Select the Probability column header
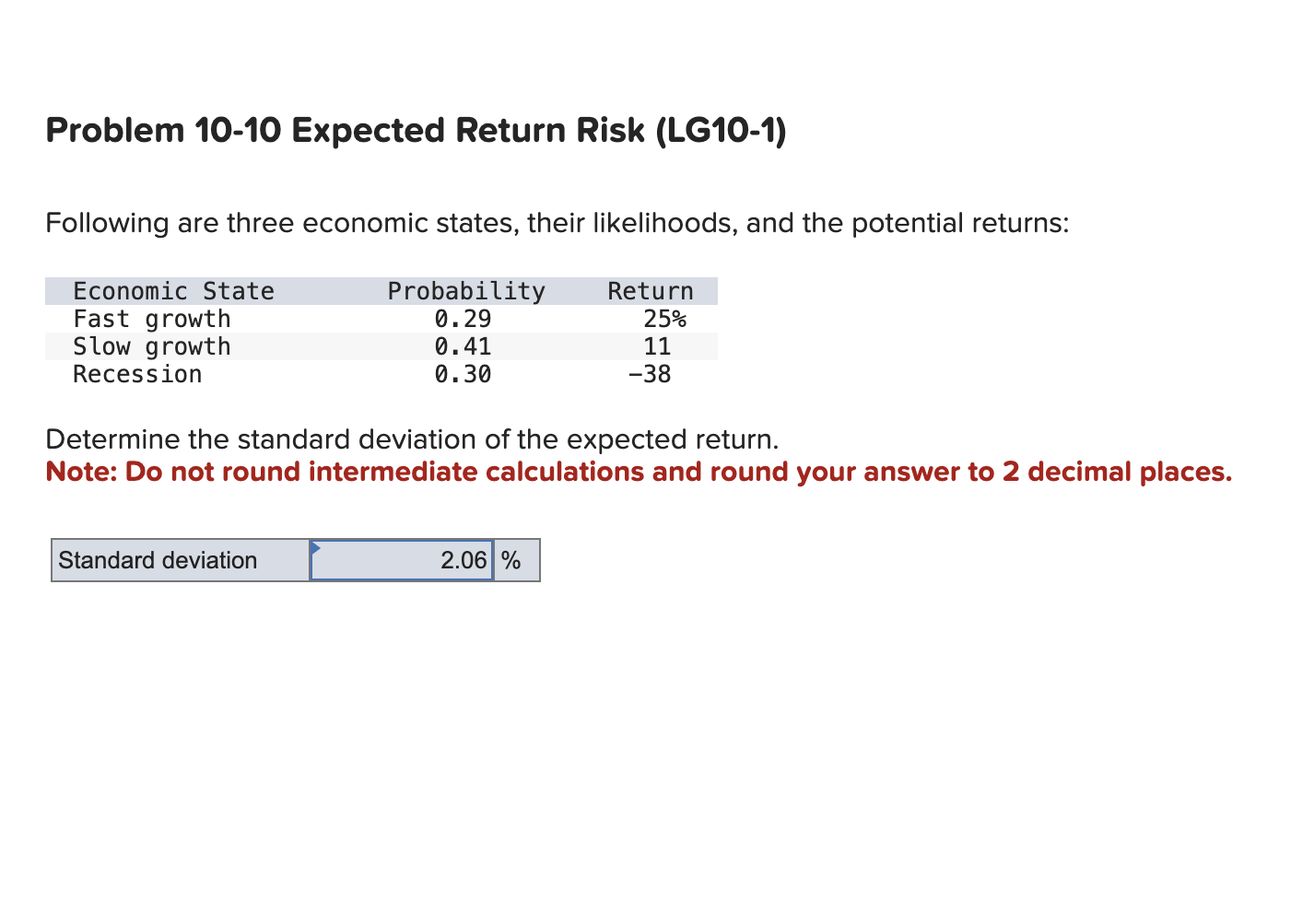 (x=466, y=290)
